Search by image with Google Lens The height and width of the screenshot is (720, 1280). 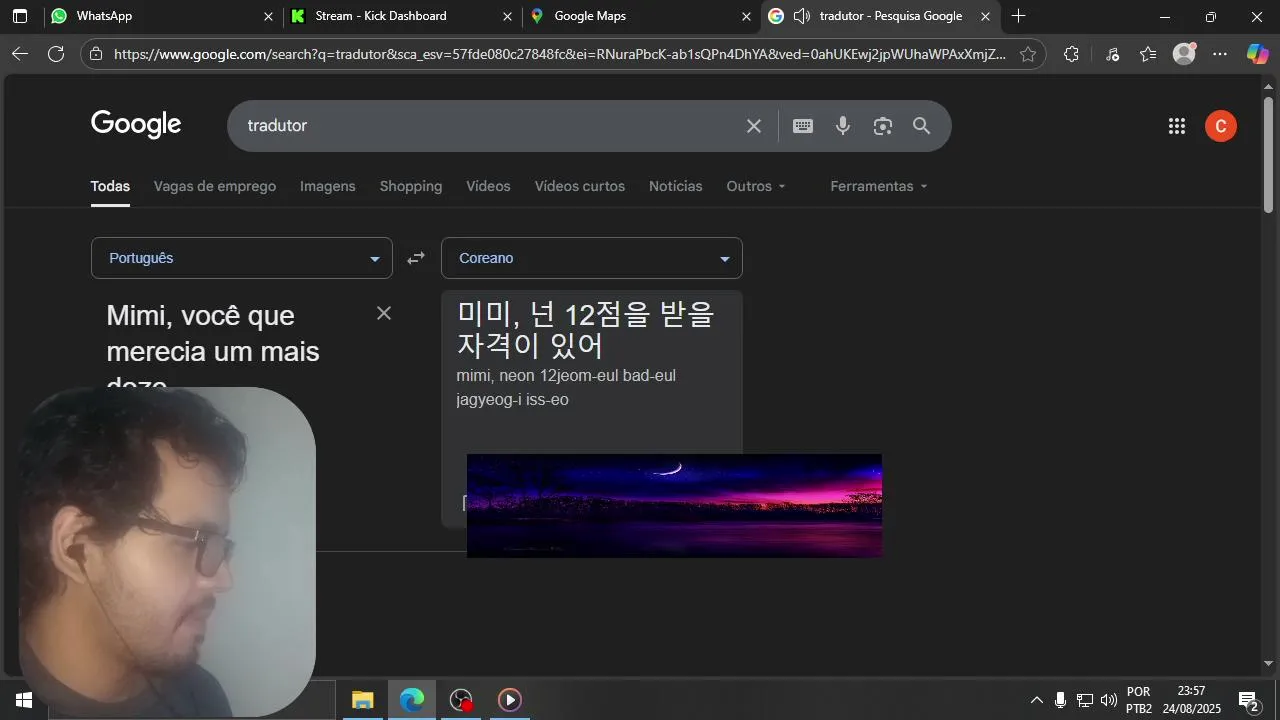coord(882,126)
